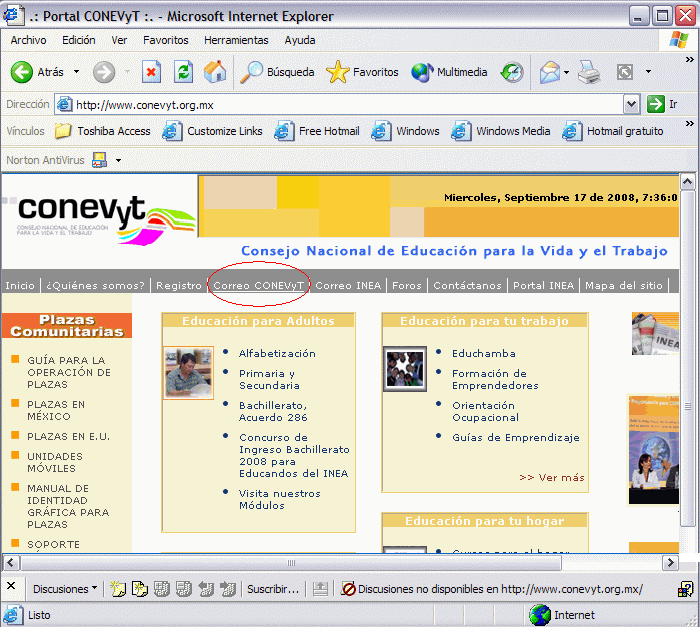Expand the address bar dropdown

tap(631, 104)
